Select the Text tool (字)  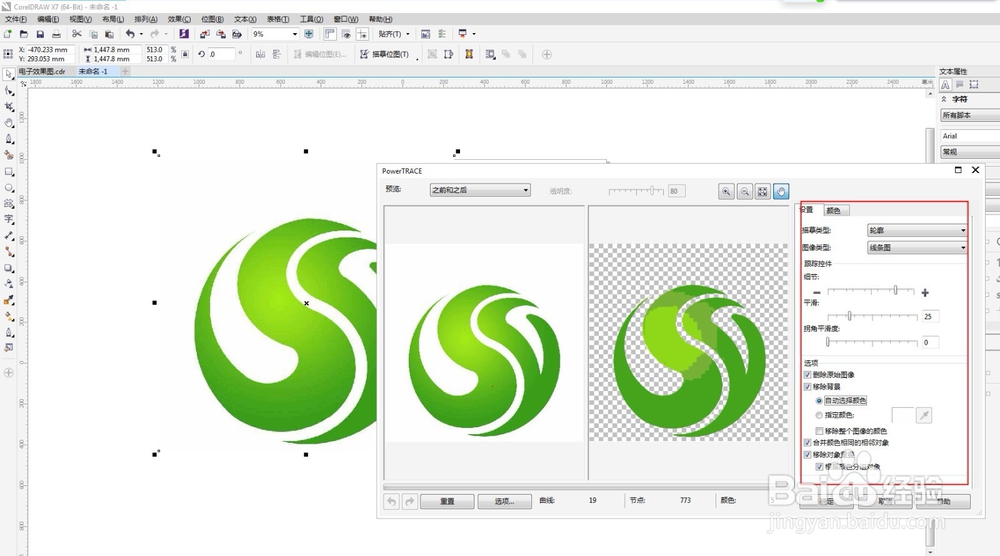8,219
